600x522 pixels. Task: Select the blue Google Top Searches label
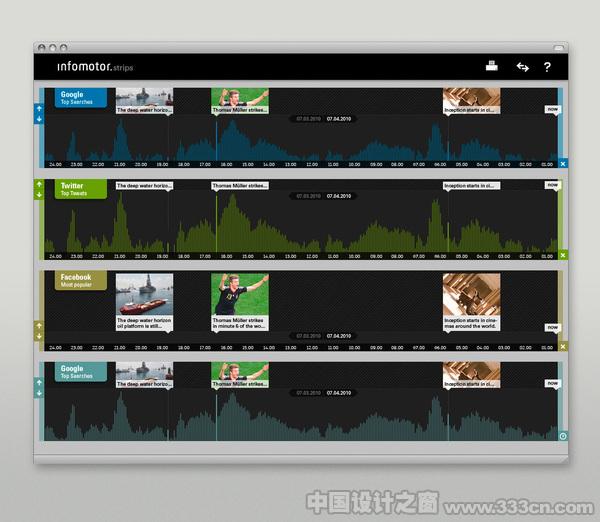81,98
